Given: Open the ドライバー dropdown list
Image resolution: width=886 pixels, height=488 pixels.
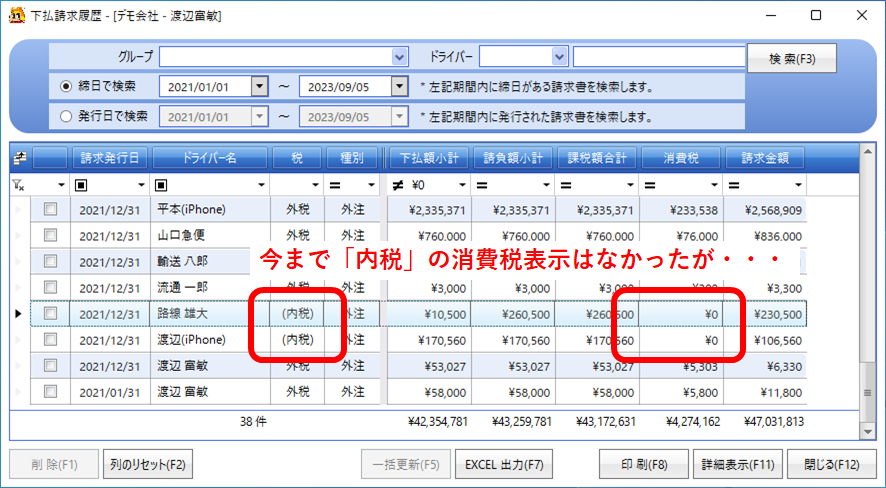Looking at the screenshot, I should coord(560,56).
